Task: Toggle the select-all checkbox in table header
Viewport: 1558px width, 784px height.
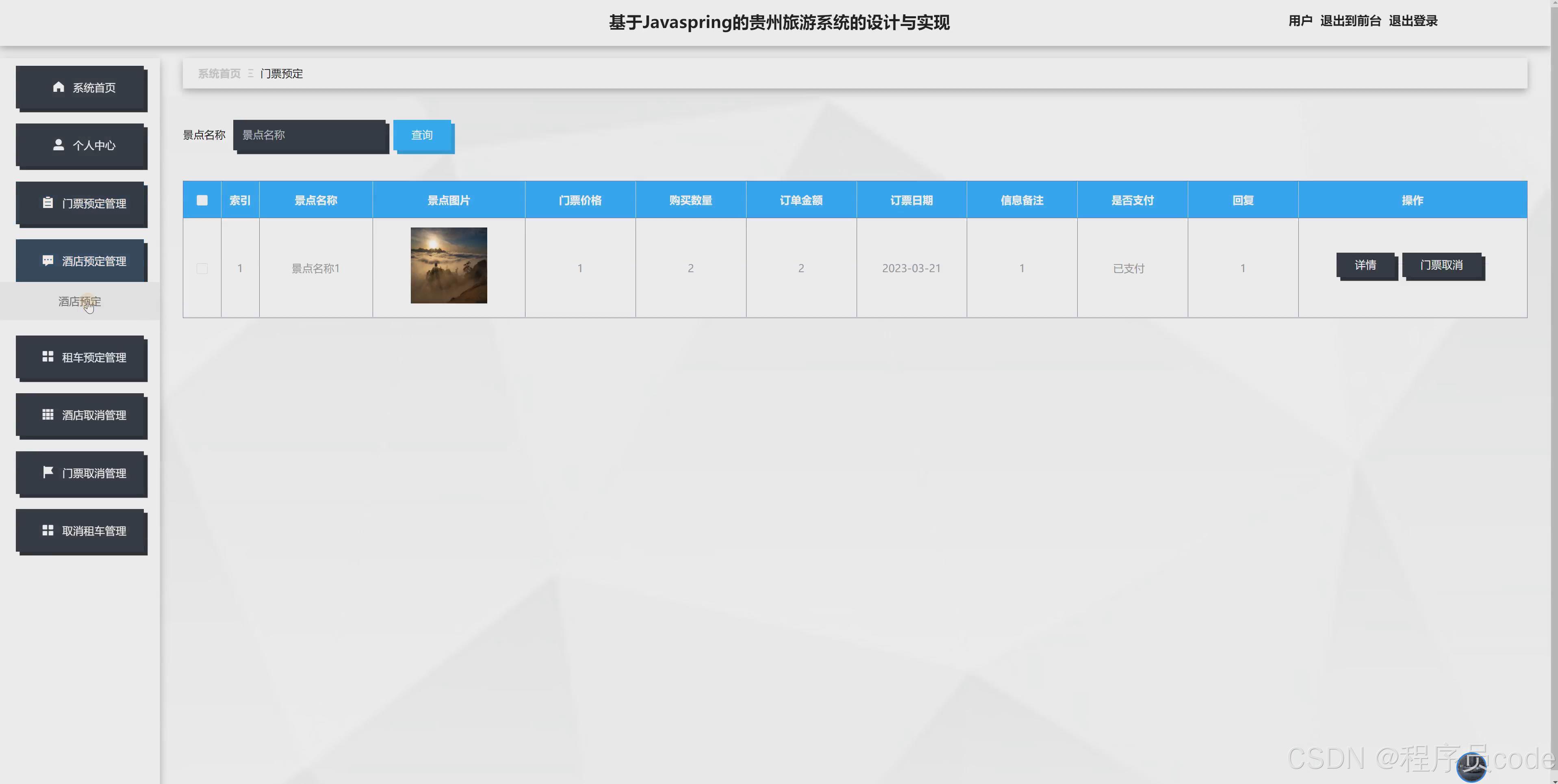Action: (202, 199)
